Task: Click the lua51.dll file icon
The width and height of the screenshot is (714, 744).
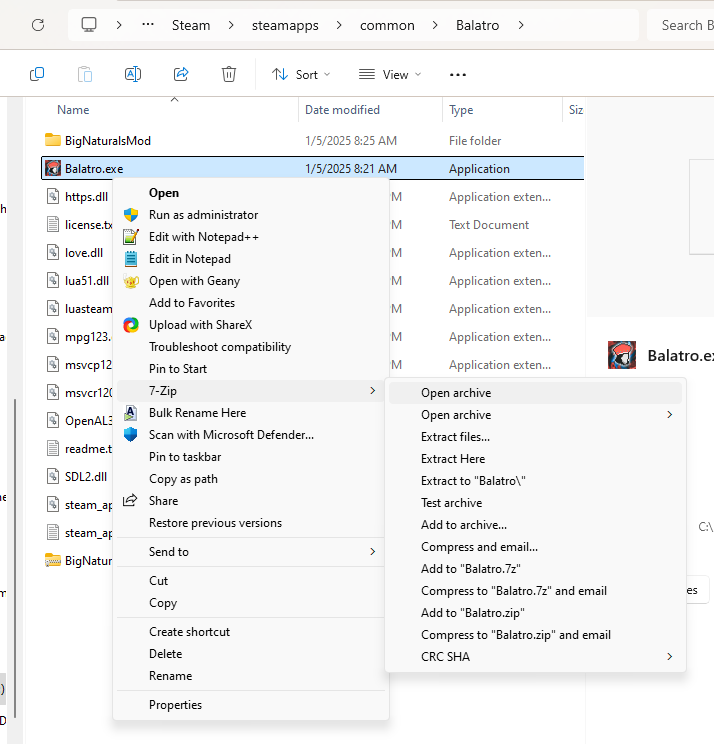Action: 53,280
